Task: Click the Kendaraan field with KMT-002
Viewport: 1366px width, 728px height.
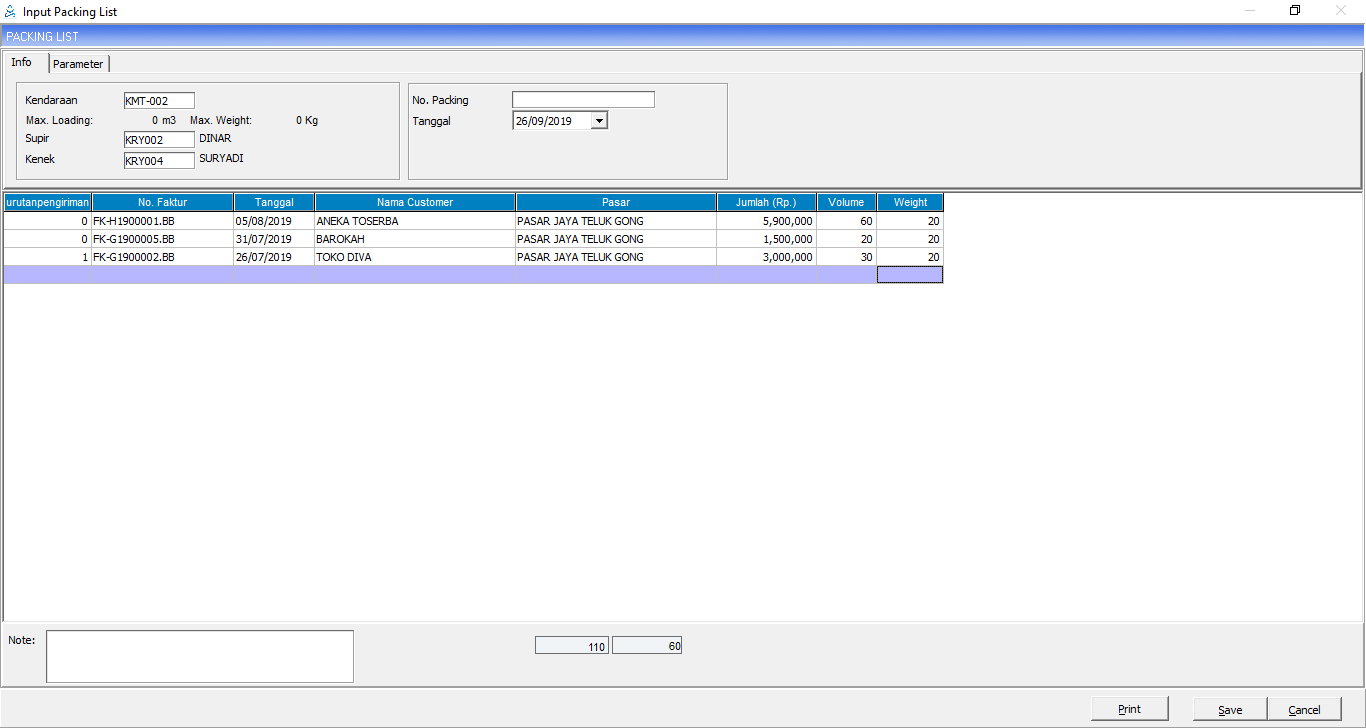Action: click(158, 101)
